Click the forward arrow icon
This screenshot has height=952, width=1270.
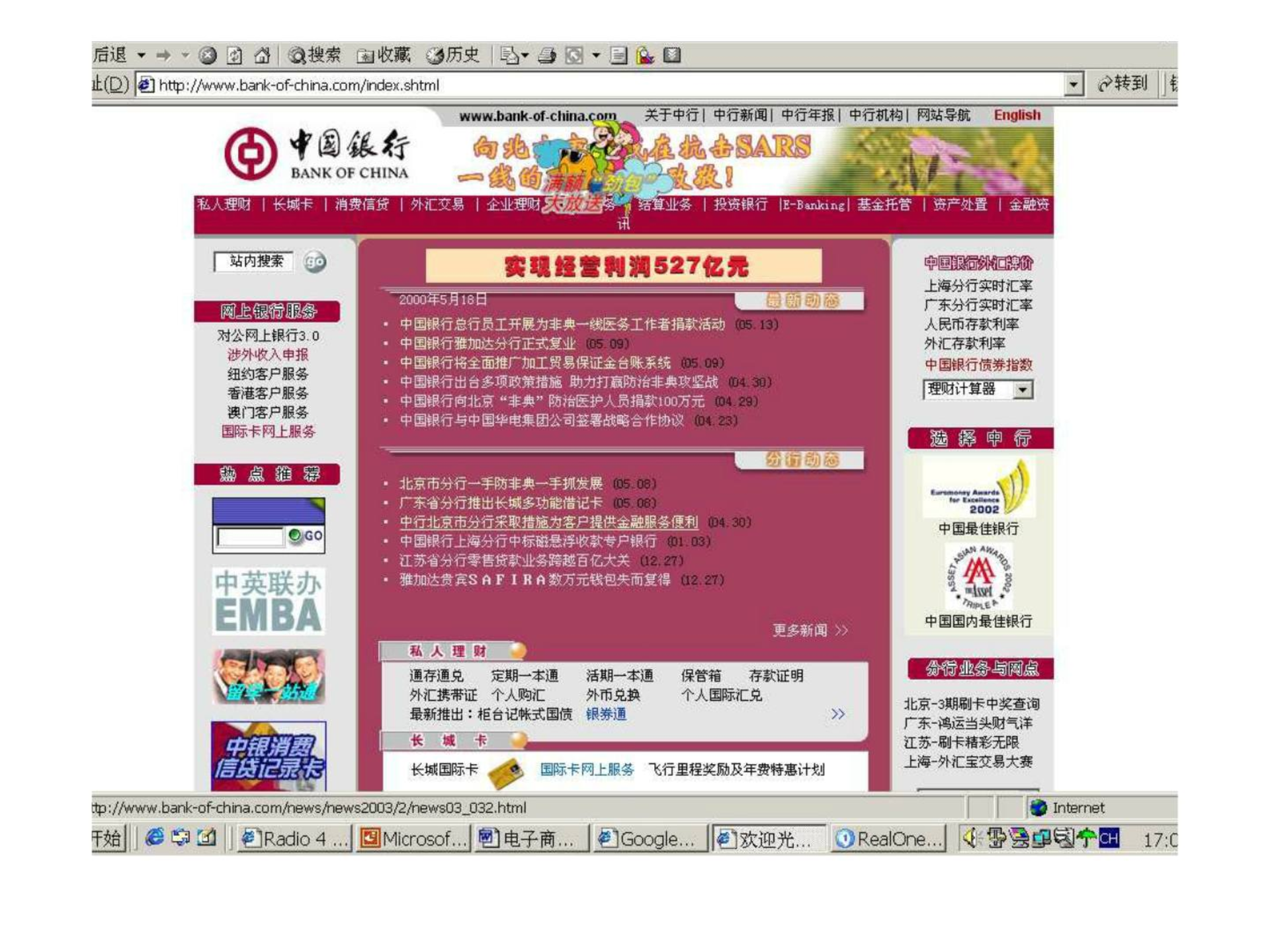(x=163, y=56)
